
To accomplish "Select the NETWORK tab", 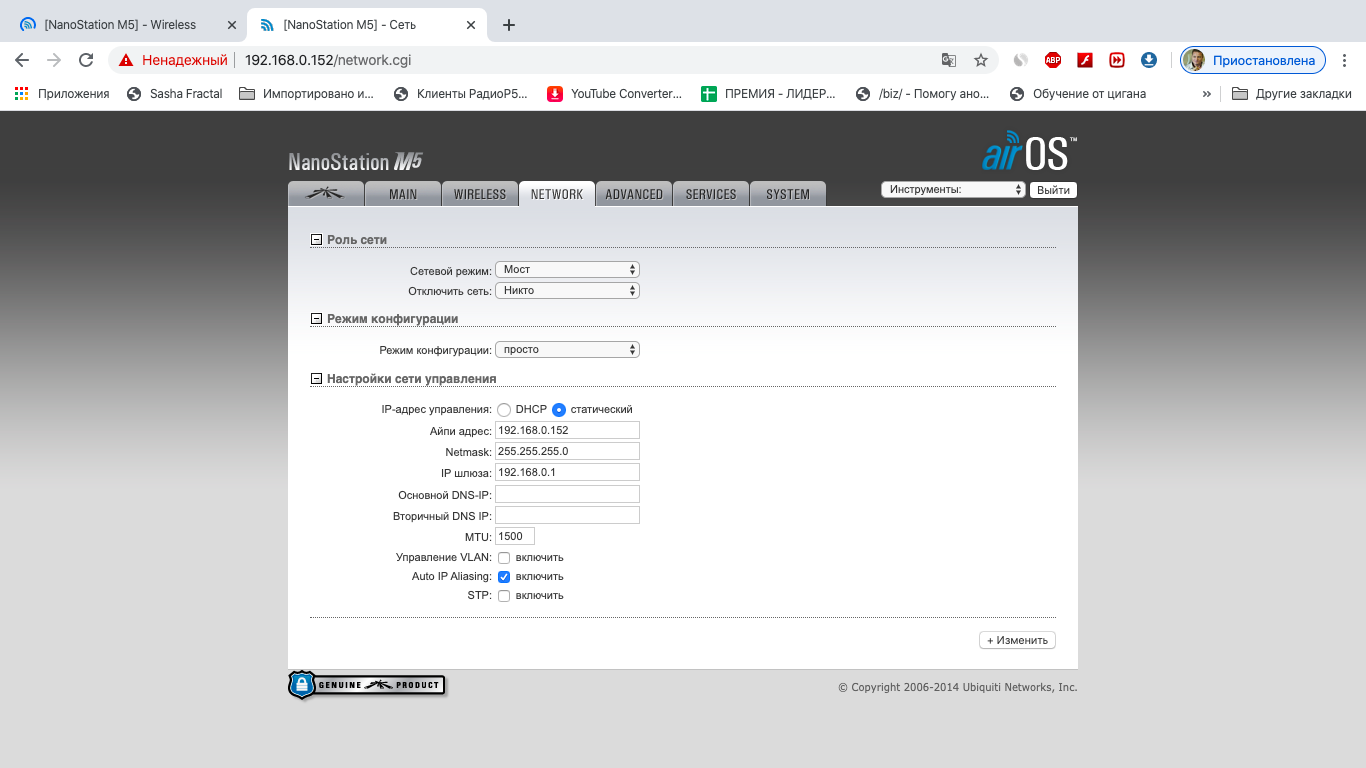I will coord(557,194).
